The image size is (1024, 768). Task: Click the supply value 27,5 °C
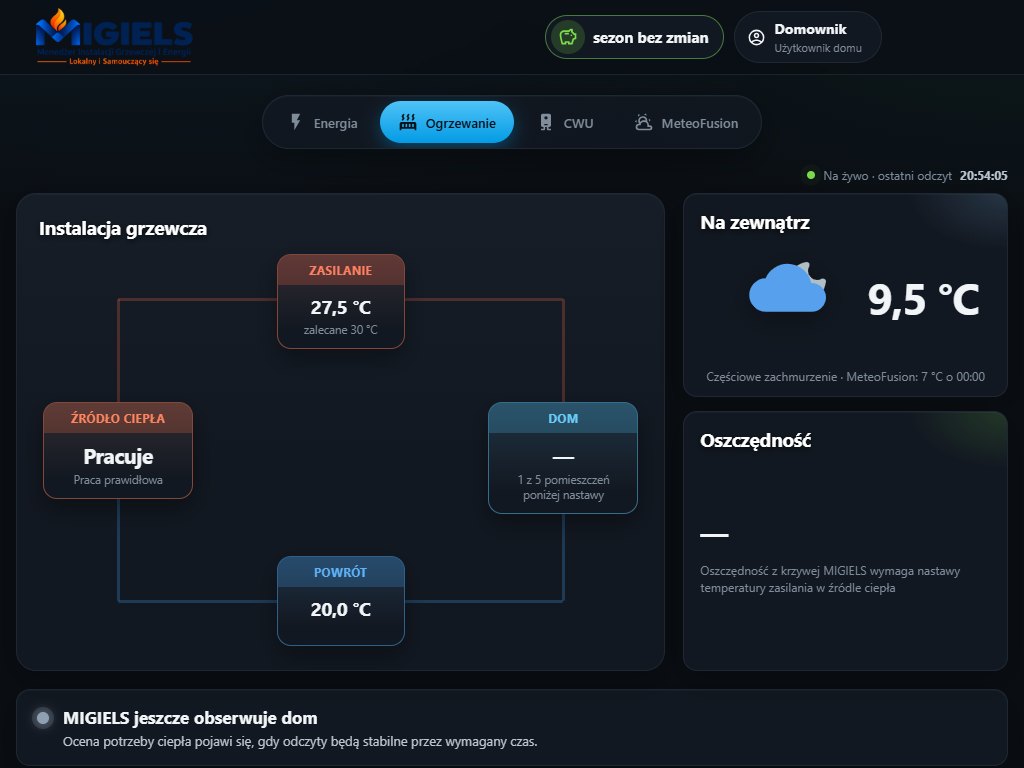[x=341, y=308]
